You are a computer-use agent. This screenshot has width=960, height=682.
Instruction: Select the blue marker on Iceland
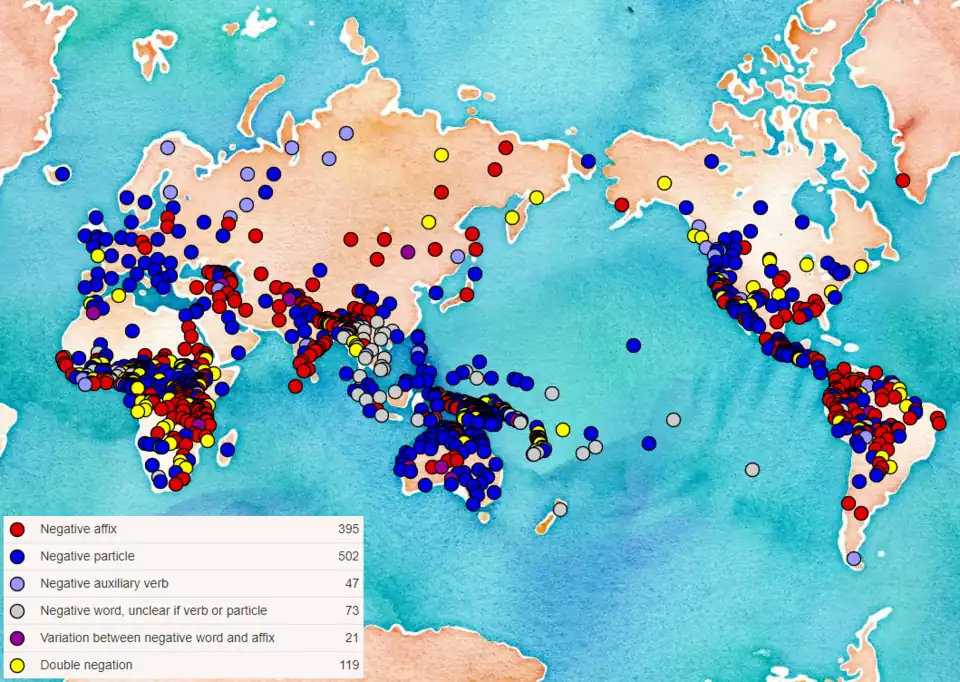(62, 174)
